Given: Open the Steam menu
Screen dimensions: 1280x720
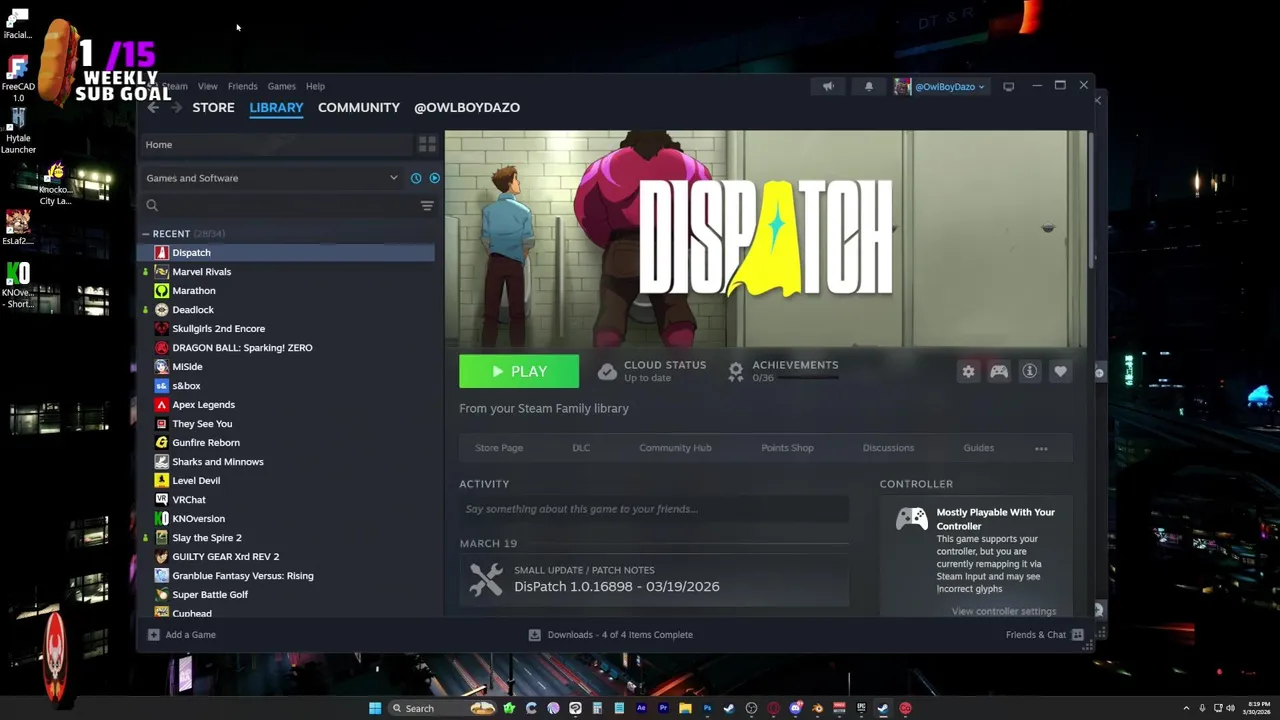Looking at the screenshot, I should pyautogui.click(x=175, y=86).
